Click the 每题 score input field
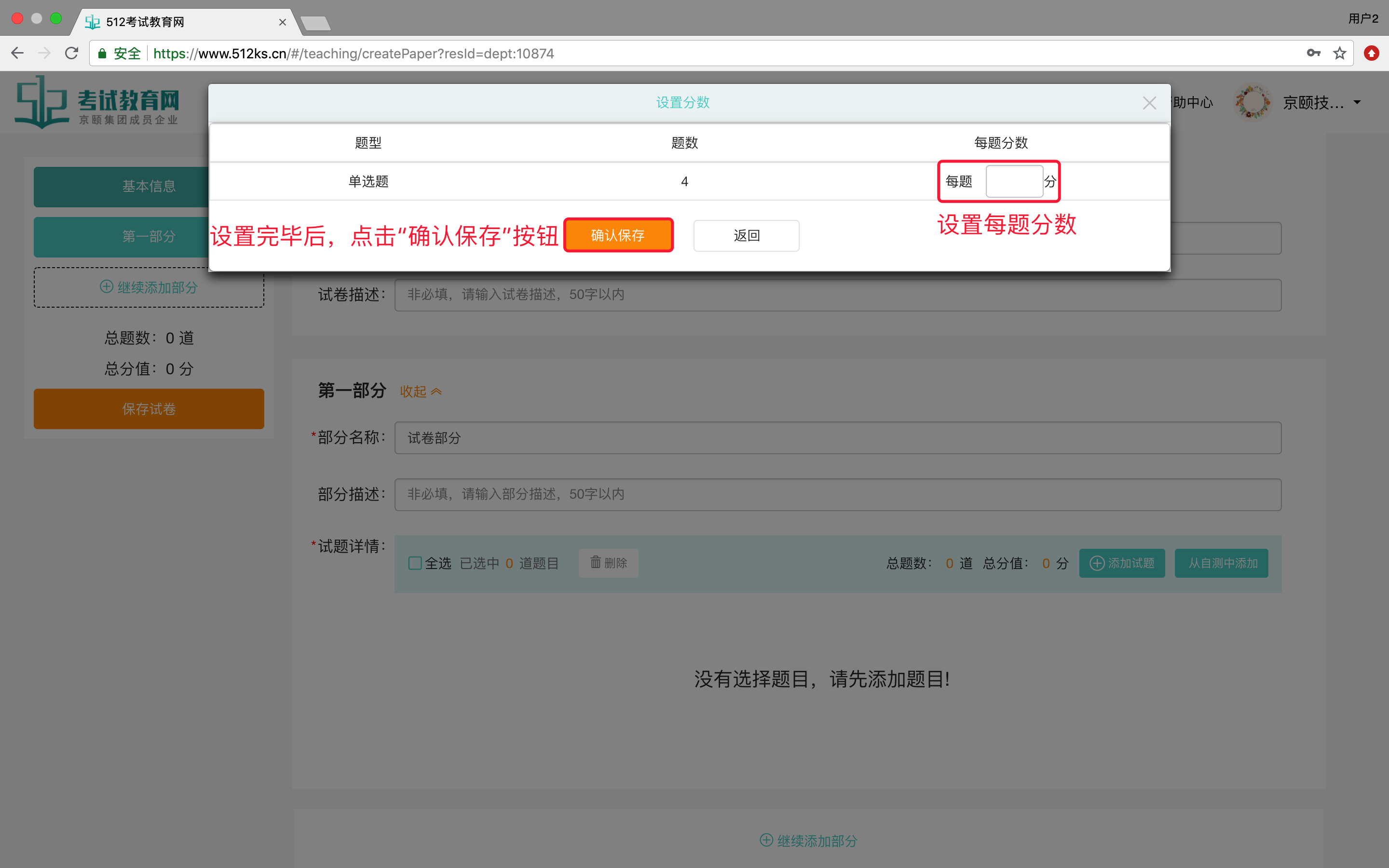Image resolution: width=1389 pixels, height=868 pixels. pyautogui.click(x=1014, y=181)
